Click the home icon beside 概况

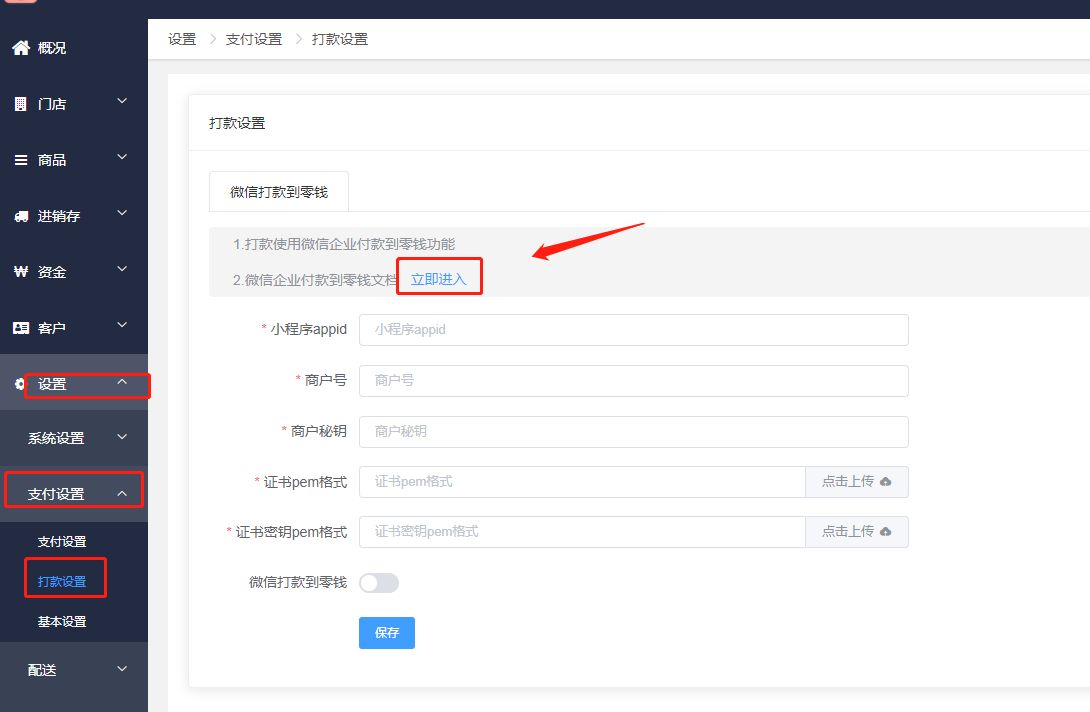21,47
